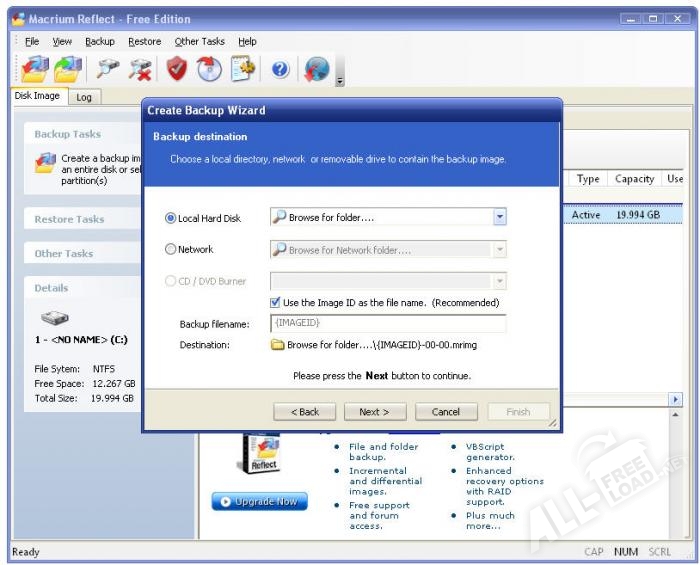The width and height of the screenshot is (700, 565).
Task: Click the Create a backup image task link
Action: pyautogui.click(x=101, y=170)
